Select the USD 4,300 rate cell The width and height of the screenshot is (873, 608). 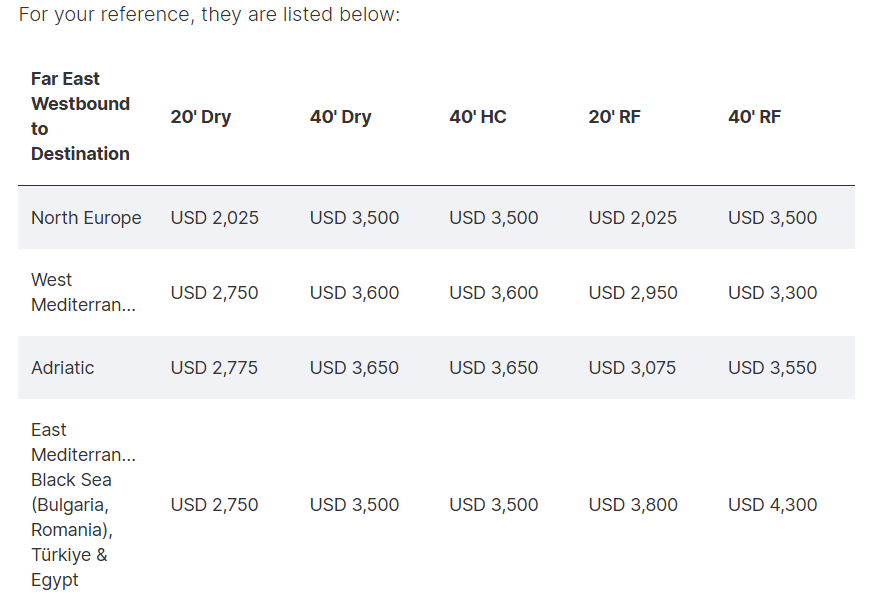coord(772,505)
